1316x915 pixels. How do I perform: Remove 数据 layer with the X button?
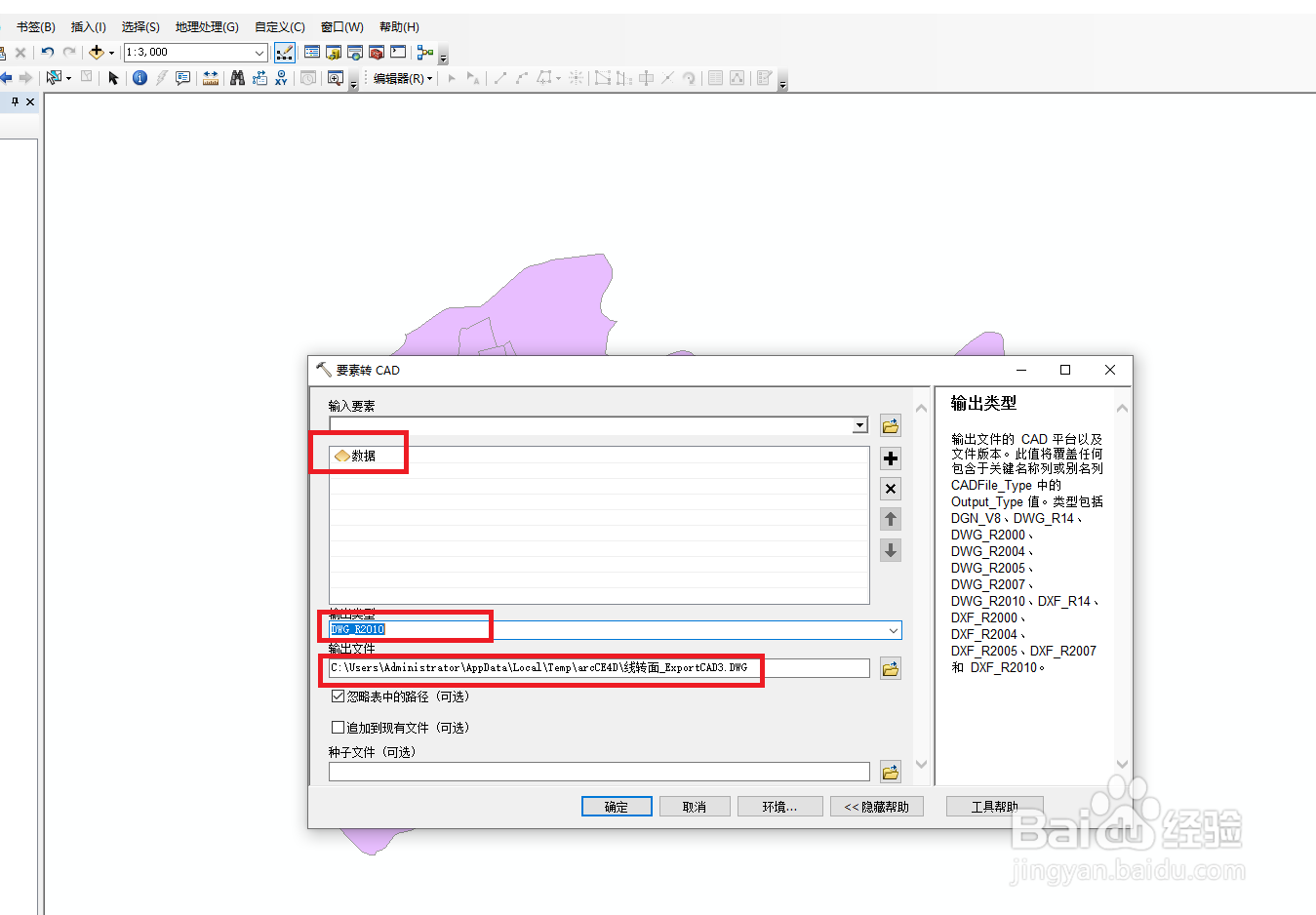(890, 488)
